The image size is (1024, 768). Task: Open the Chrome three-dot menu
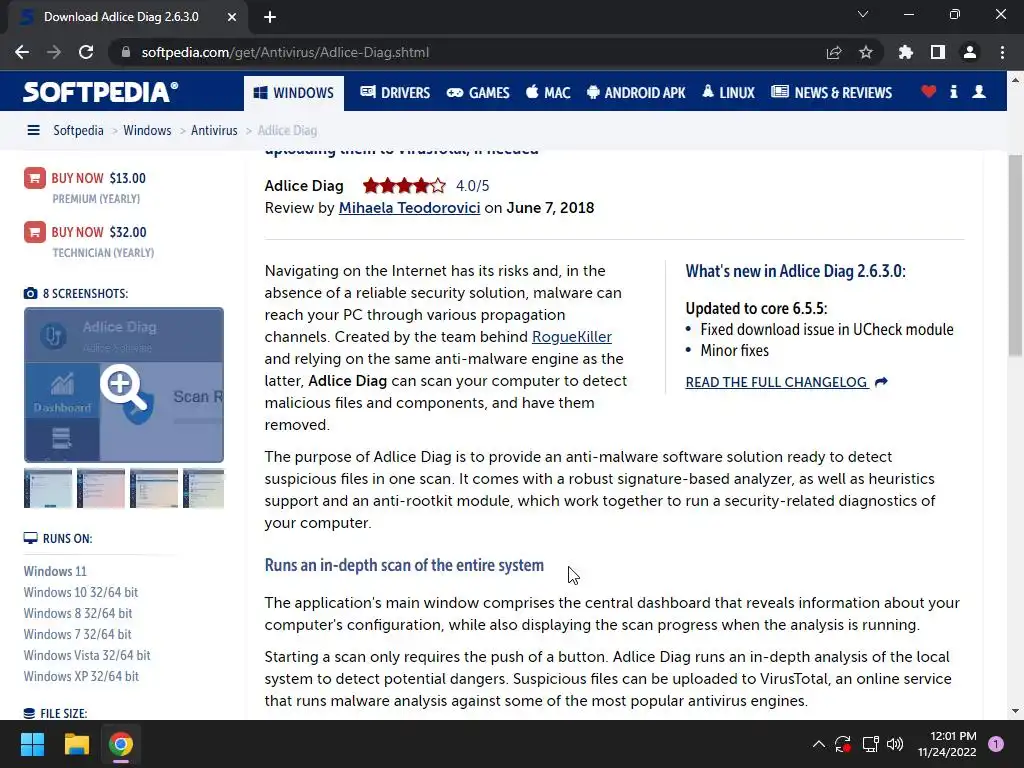1002,52
